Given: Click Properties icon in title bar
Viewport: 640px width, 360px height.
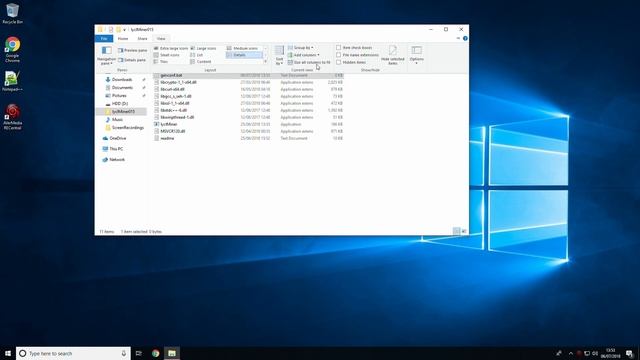Looking at the screenshot, I should [111, 29].
